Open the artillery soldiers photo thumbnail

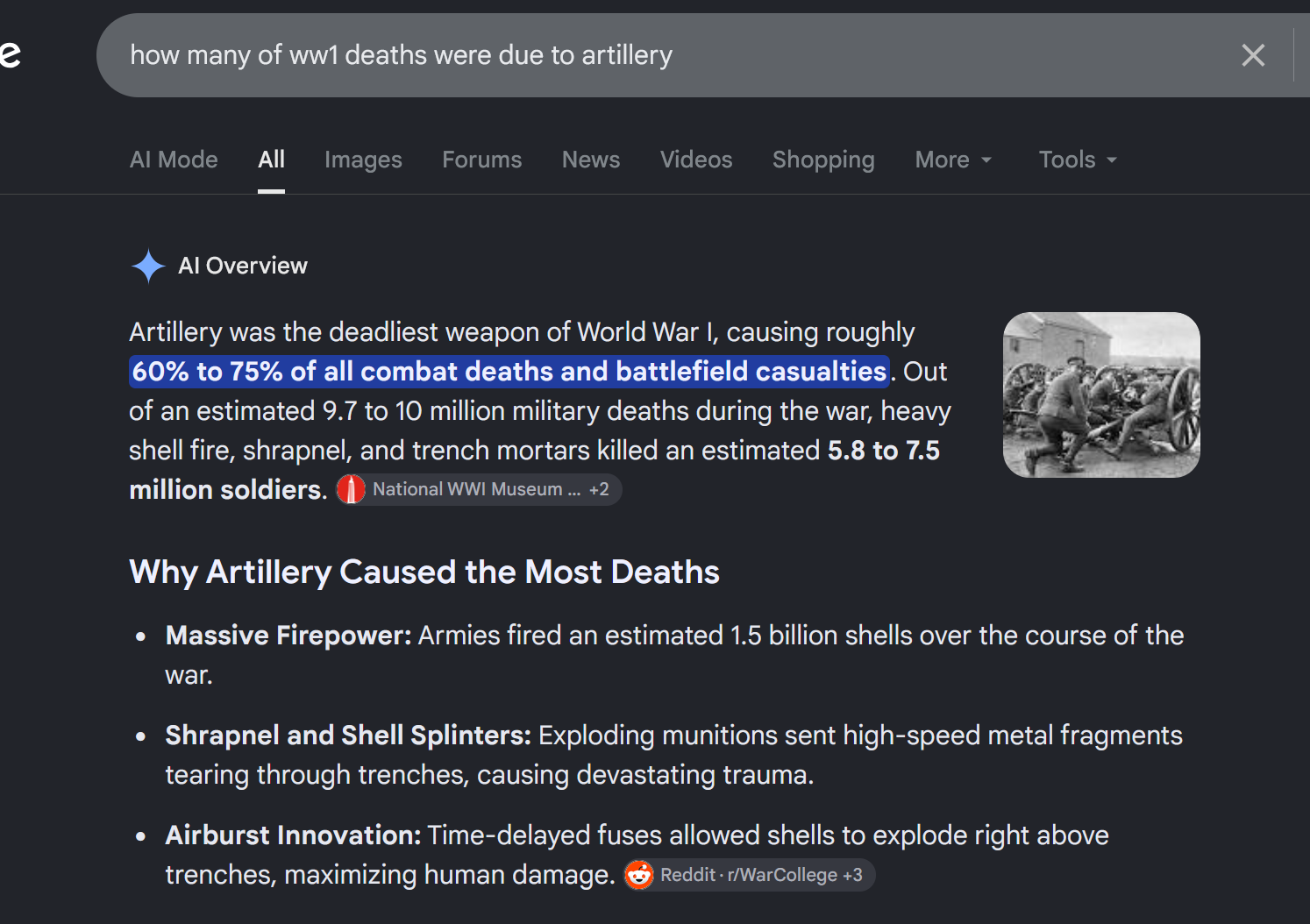click(x=1101, y=394)
